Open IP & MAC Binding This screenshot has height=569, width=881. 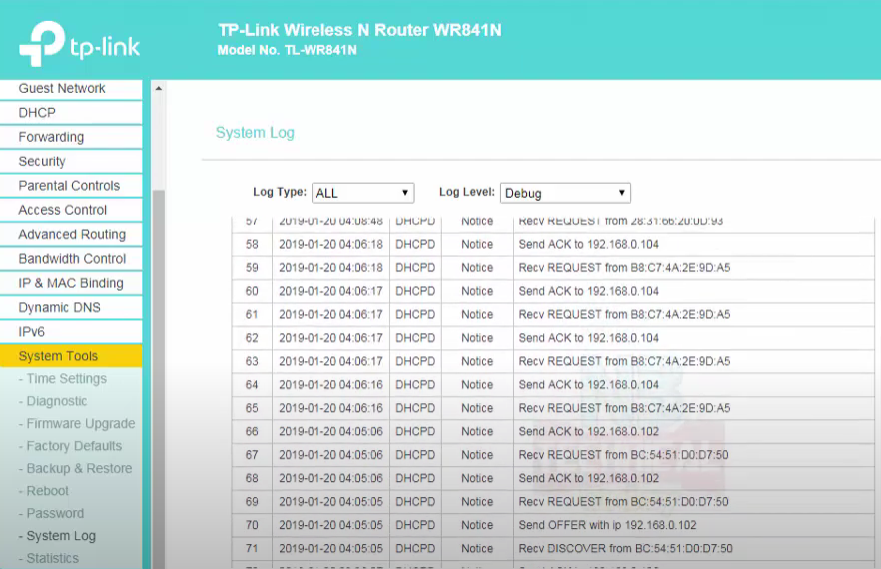click(71, 283)
